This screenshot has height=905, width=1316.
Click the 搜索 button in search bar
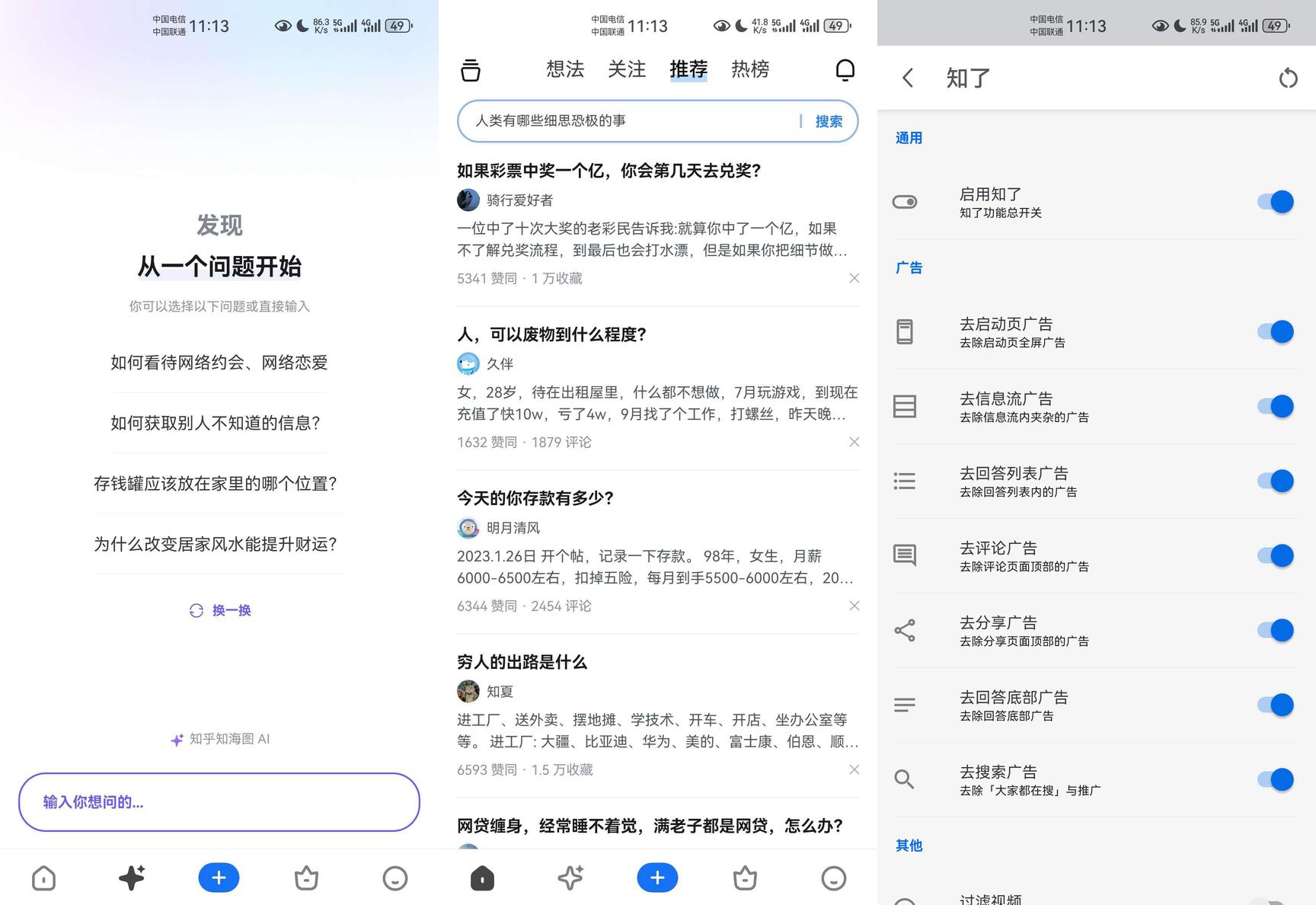(829, 121)
